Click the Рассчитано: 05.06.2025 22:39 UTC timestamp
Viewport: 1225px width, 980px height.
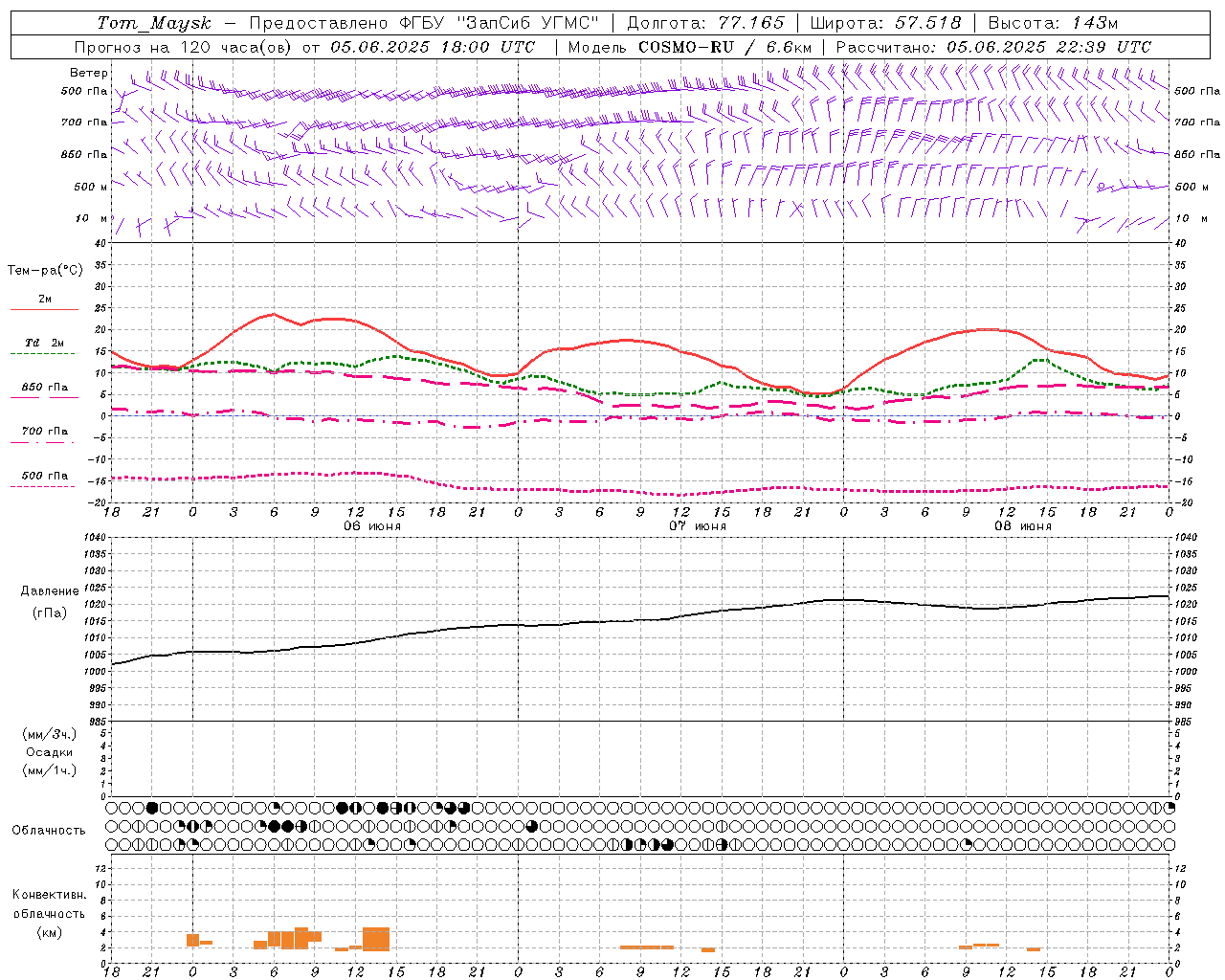pos(993,47)
